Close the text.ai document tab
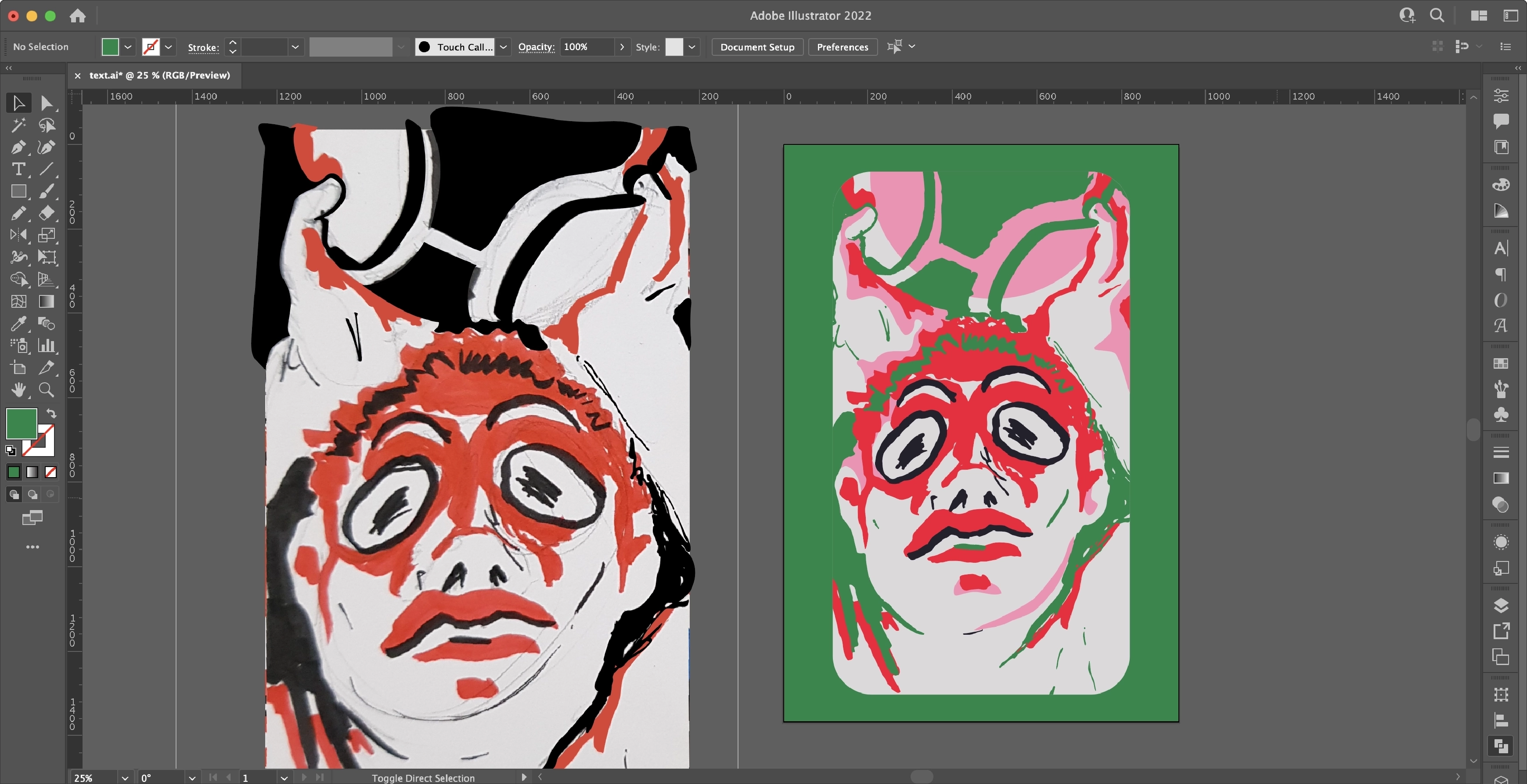1527x784 pixels. 77,76
